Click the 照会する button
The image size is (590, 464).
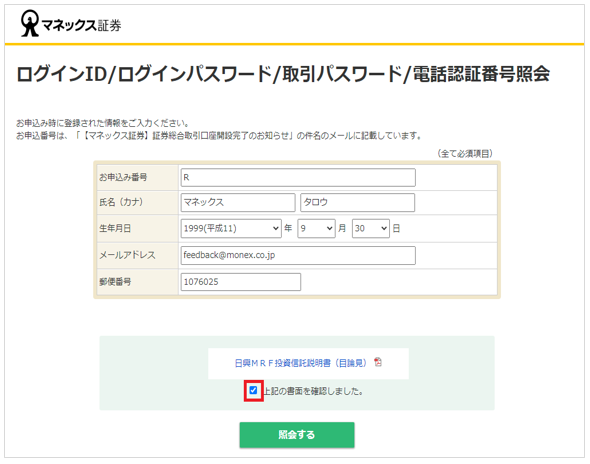[x=297, y=435]
